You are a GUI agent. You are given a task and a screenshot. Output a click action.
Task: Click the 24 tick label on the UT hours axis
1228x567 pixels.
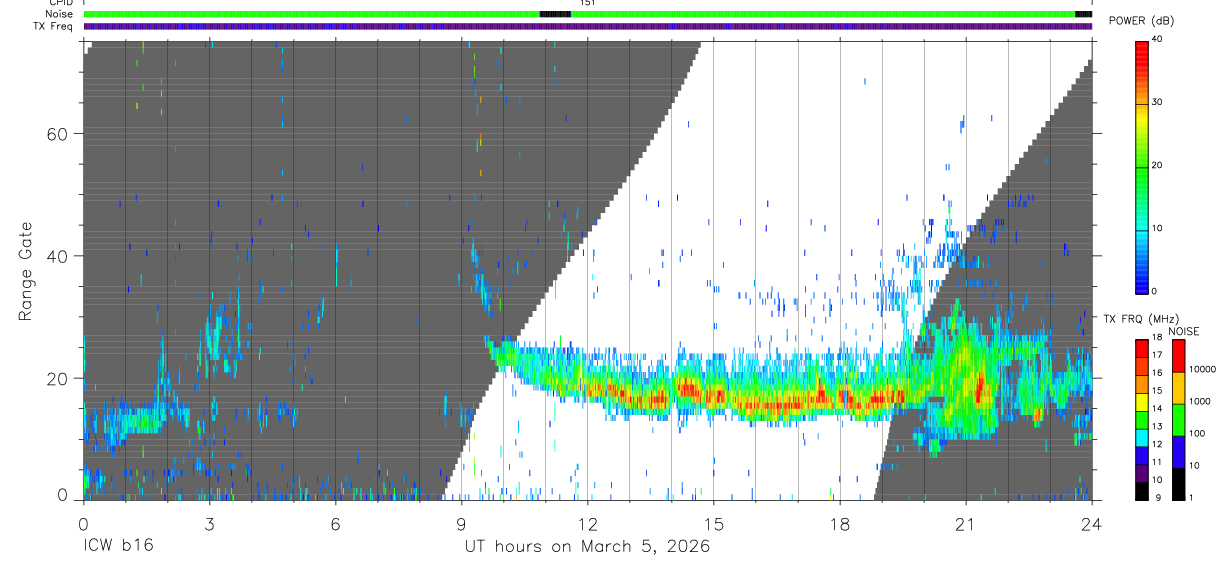1092,522
